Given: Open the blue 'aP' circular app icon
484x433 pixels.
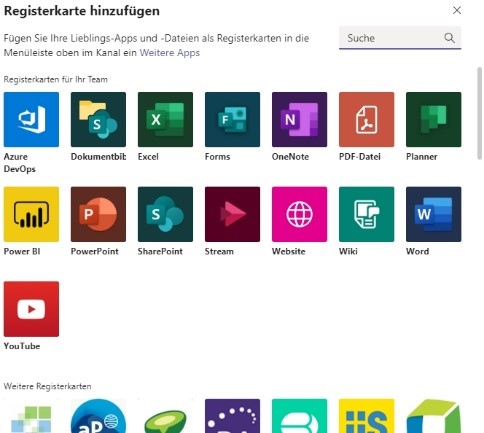Looking at the screenshot, I should [98, 416].
